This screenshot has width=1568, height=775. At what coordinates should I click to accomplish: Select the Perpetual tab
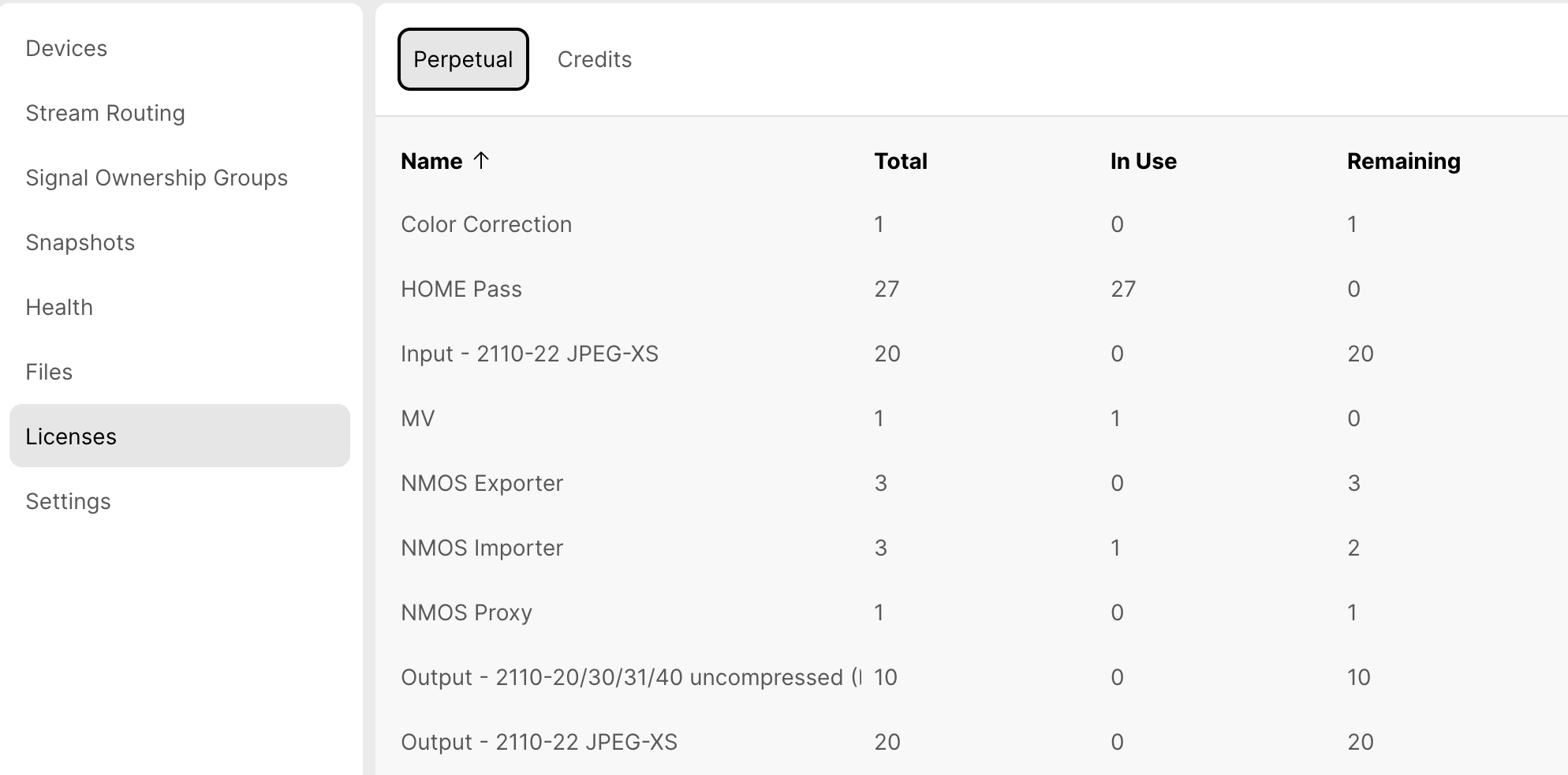[x=463, y=59]
